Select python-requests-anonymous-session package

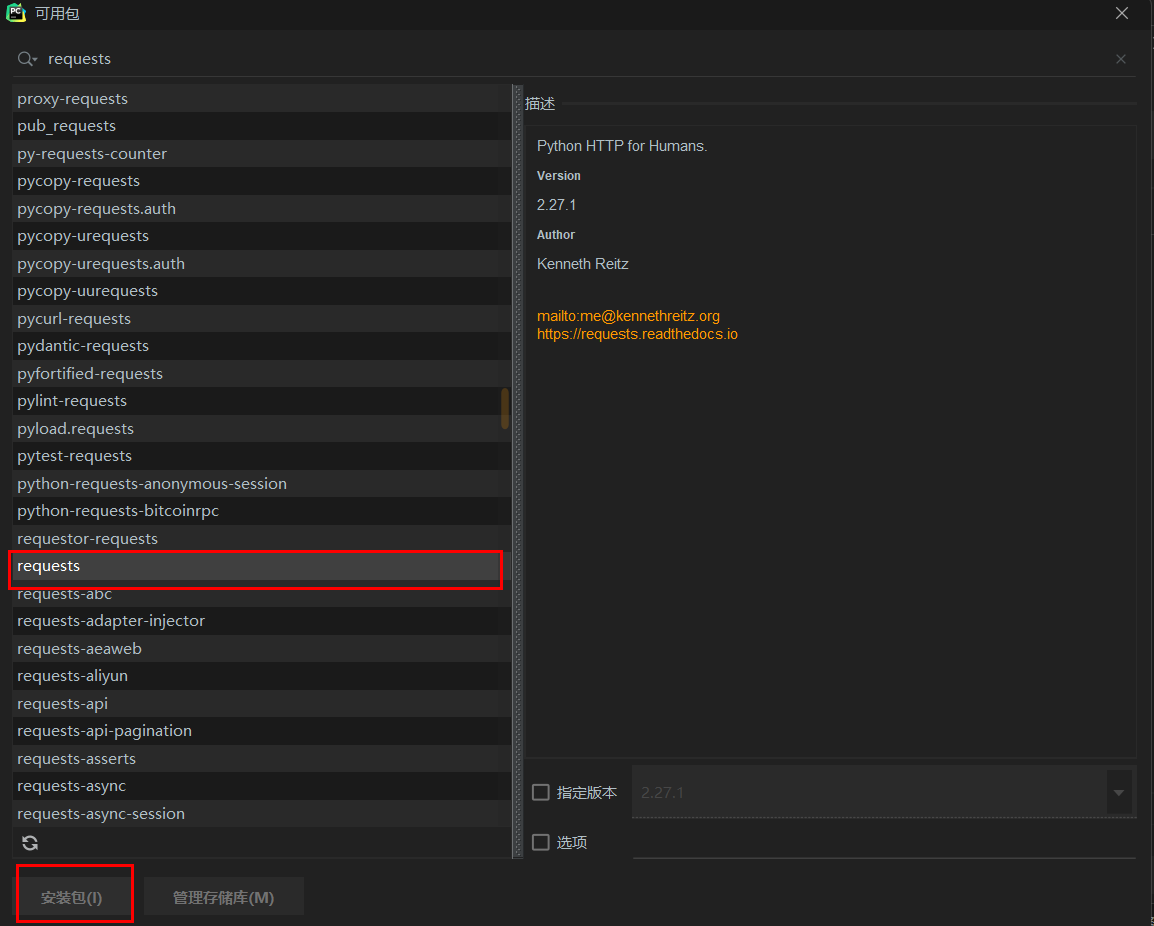(261, 484)
